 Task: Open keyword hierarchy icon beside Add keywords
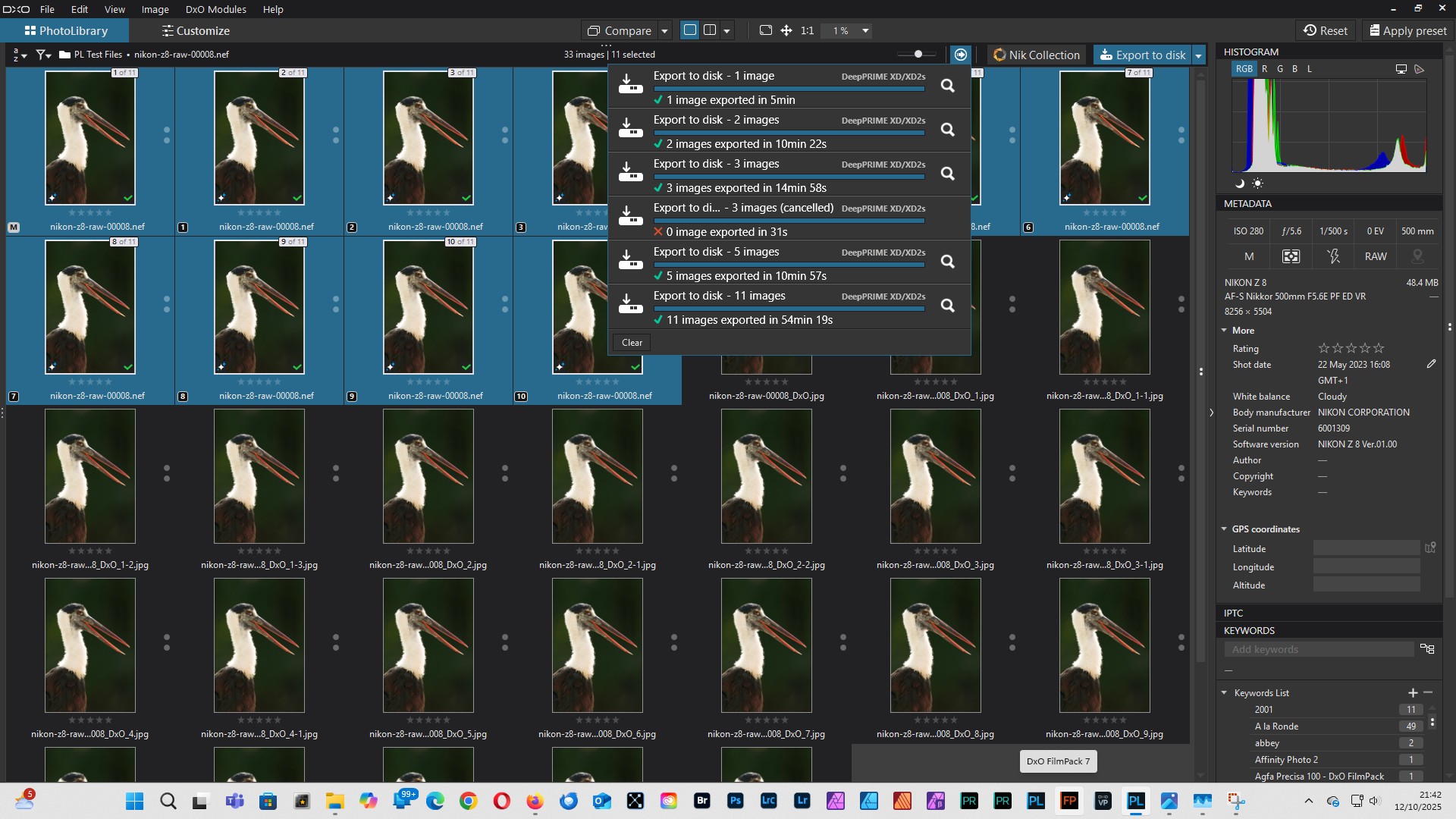pyautogui.click(x=1427, y=649)
